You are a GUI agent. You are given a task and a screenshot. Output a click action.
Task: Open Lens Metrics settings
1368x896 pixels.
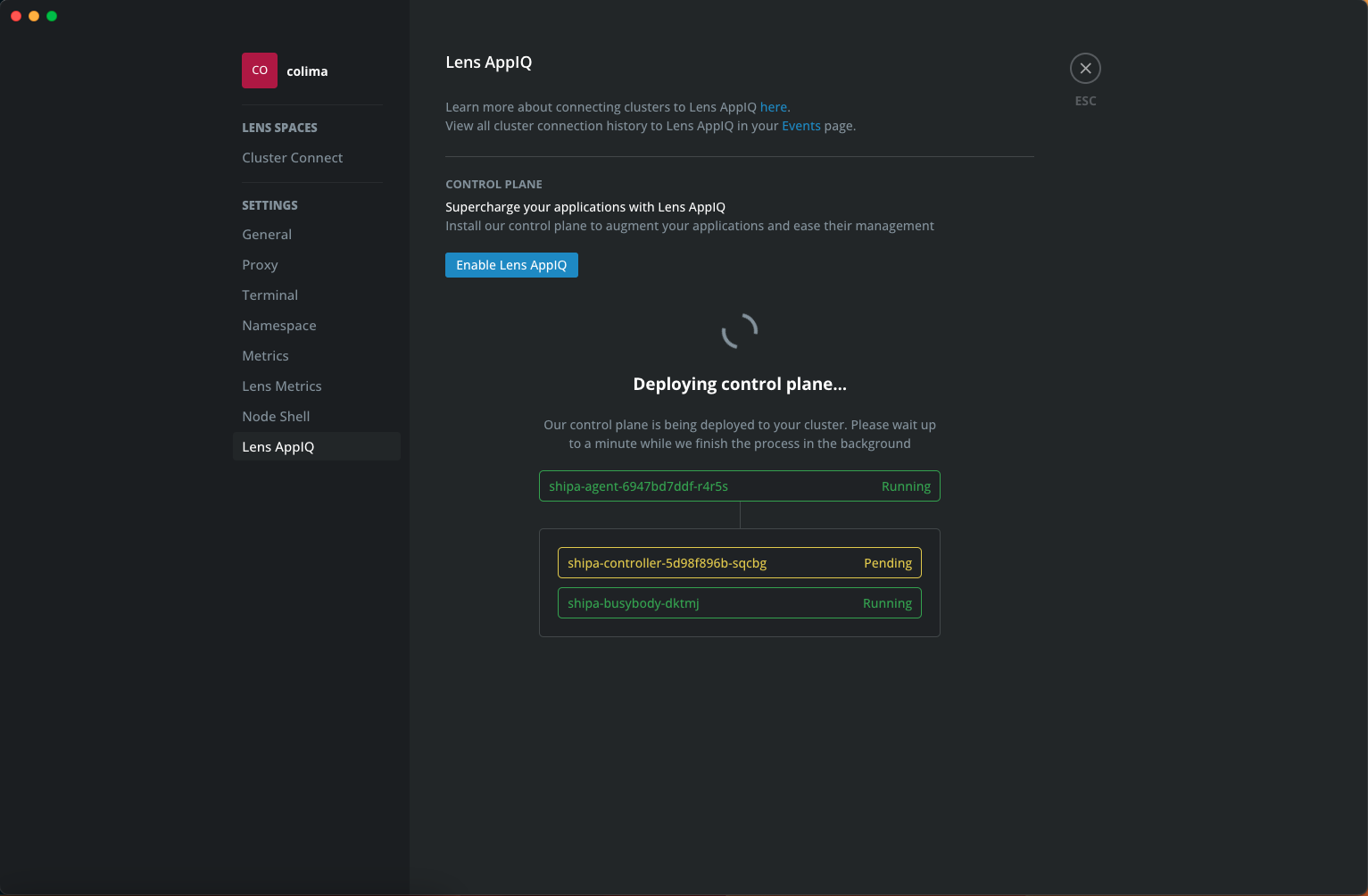tap(282, 386)
